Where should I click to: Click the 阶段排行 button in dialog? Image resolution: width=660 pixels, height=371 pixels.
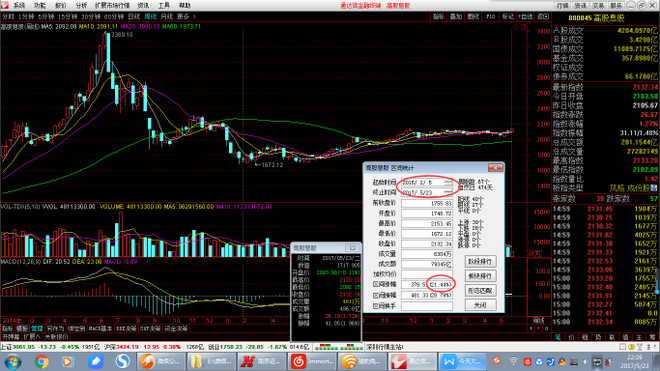coord(480,262)
